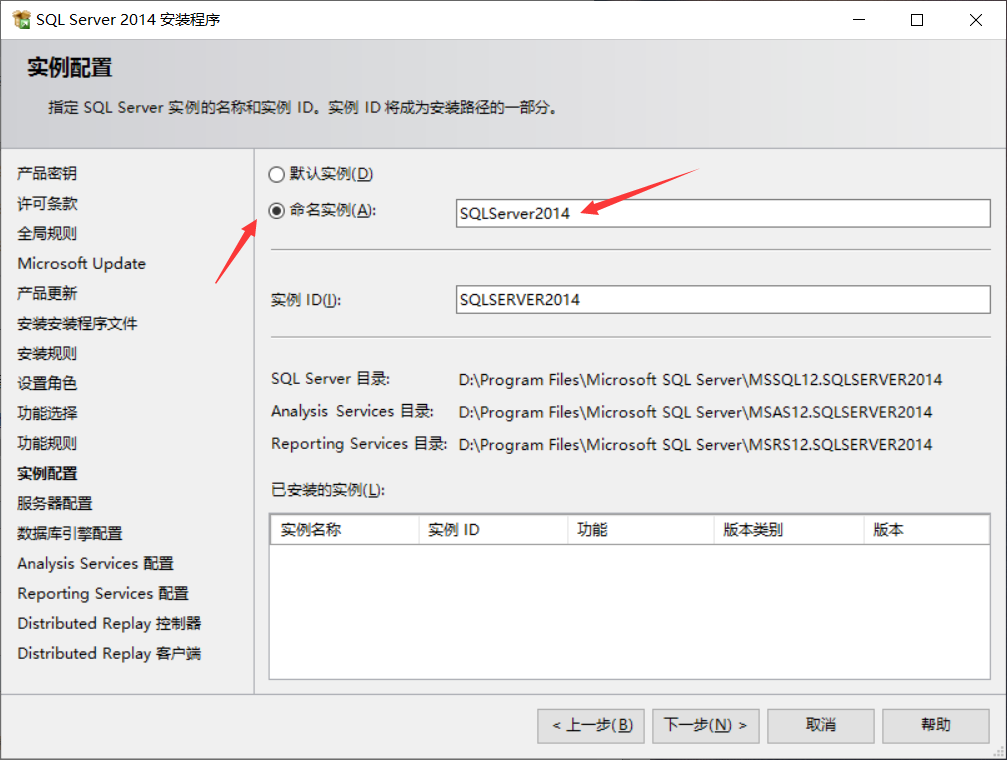Select the 默认实例 radio button

coord(276,174)
